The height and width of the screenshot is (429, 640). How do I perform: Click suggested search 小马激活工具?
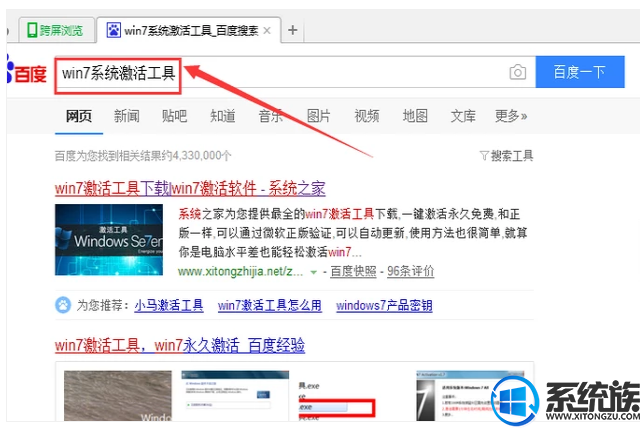pos(169,305)
